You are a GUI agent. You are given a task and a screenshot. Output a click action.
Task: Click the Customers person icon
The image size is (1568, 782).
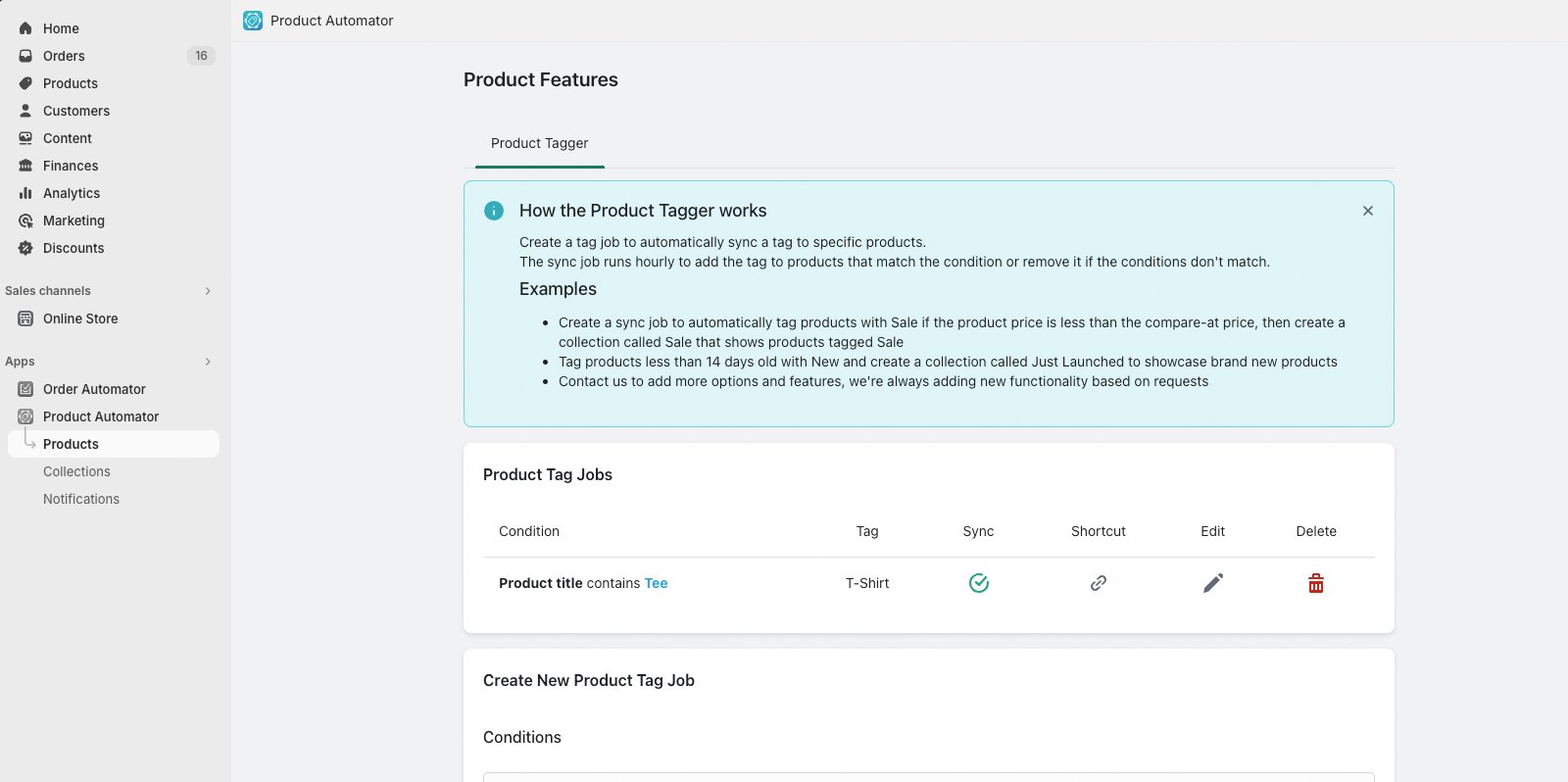tap(25, 111)
